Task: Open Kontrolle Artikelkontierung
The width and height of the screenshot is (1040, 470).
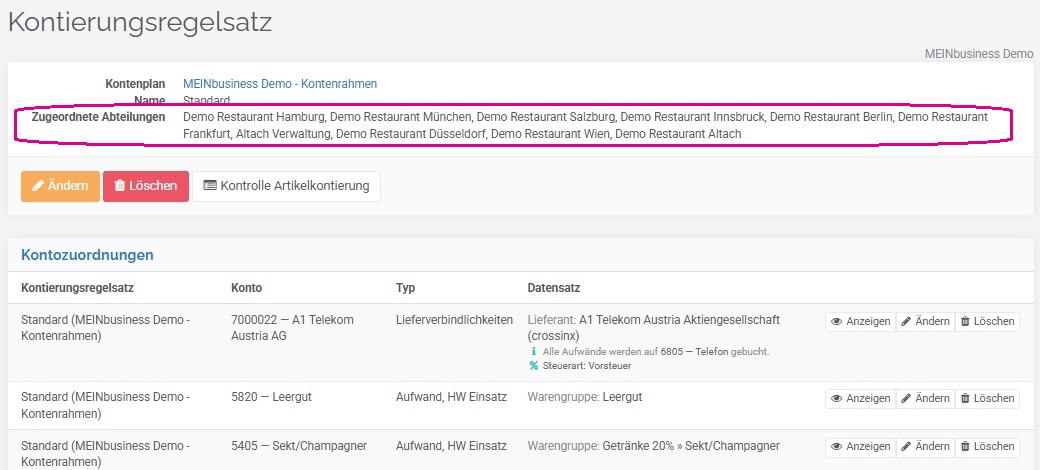Action: [287, 186]
